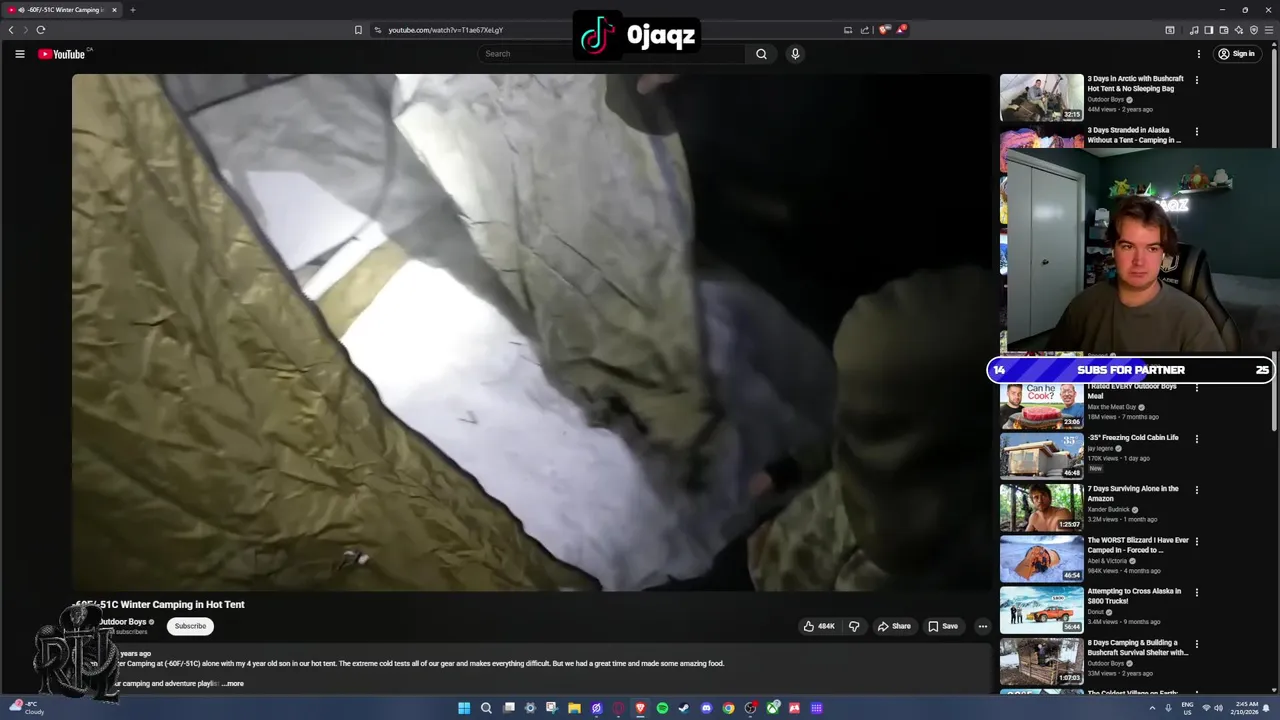Open volume control in system tray
1280x720 pixels.
[1219, 708]
